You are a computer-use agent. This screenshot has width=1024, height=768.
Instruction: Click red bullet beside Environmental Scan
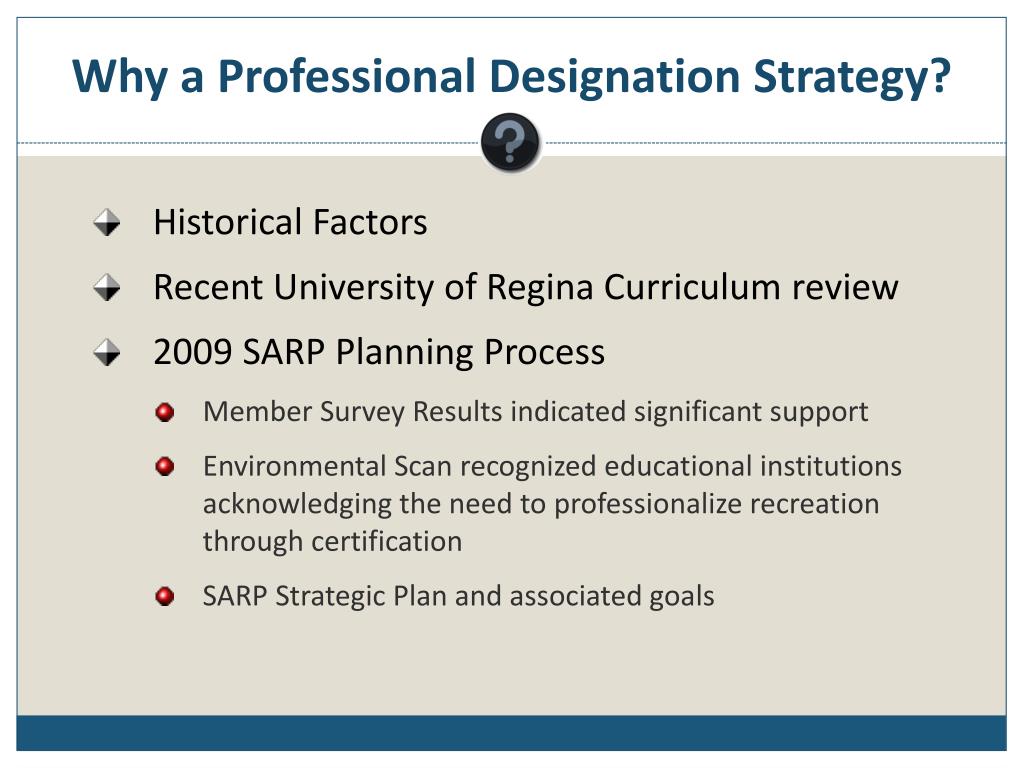pos(165,466)
